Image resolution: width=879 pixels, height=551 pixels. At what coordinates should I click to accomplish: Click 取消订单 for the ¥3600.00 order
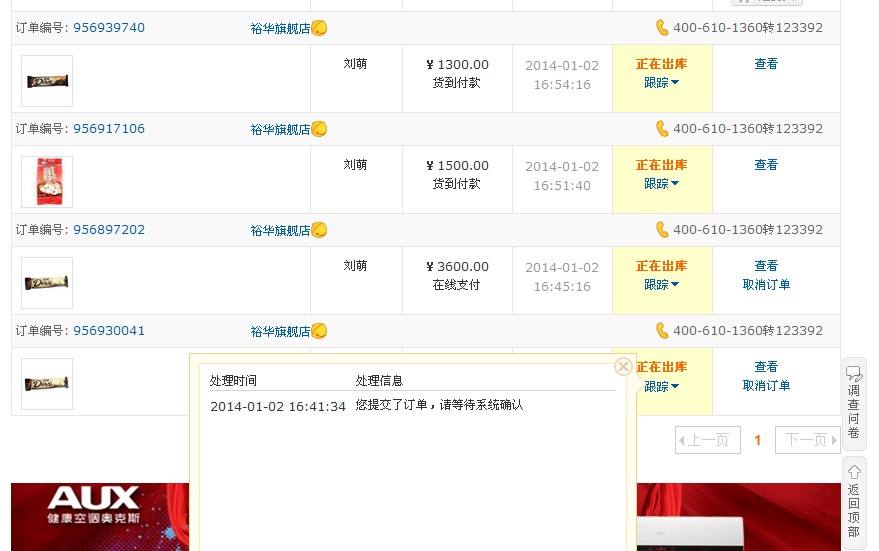coord(766,284)
